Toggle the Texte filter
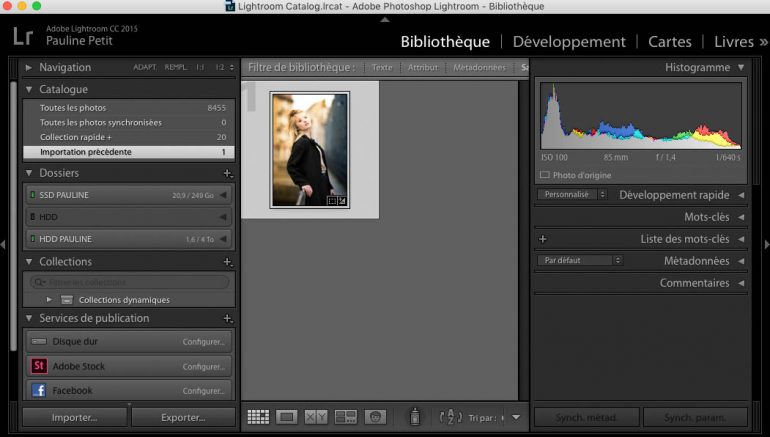Image resolution: width=770 pixels, height=437 pixels. click(382, 68)
